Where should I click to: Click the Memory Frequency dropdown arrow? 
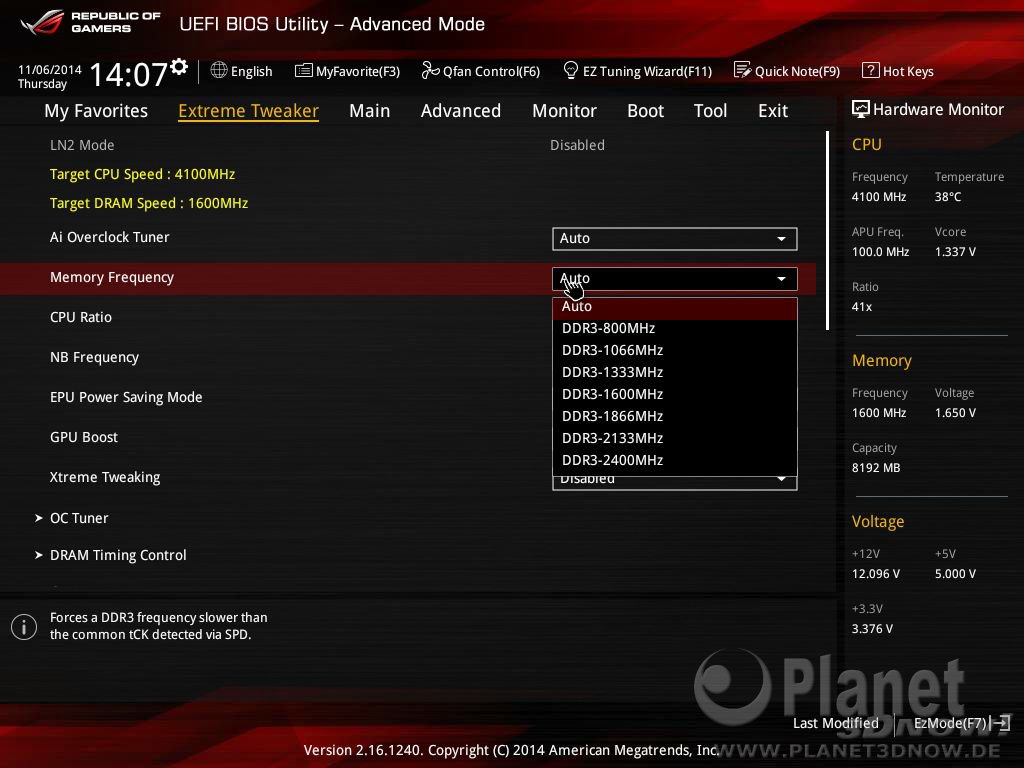781,279
